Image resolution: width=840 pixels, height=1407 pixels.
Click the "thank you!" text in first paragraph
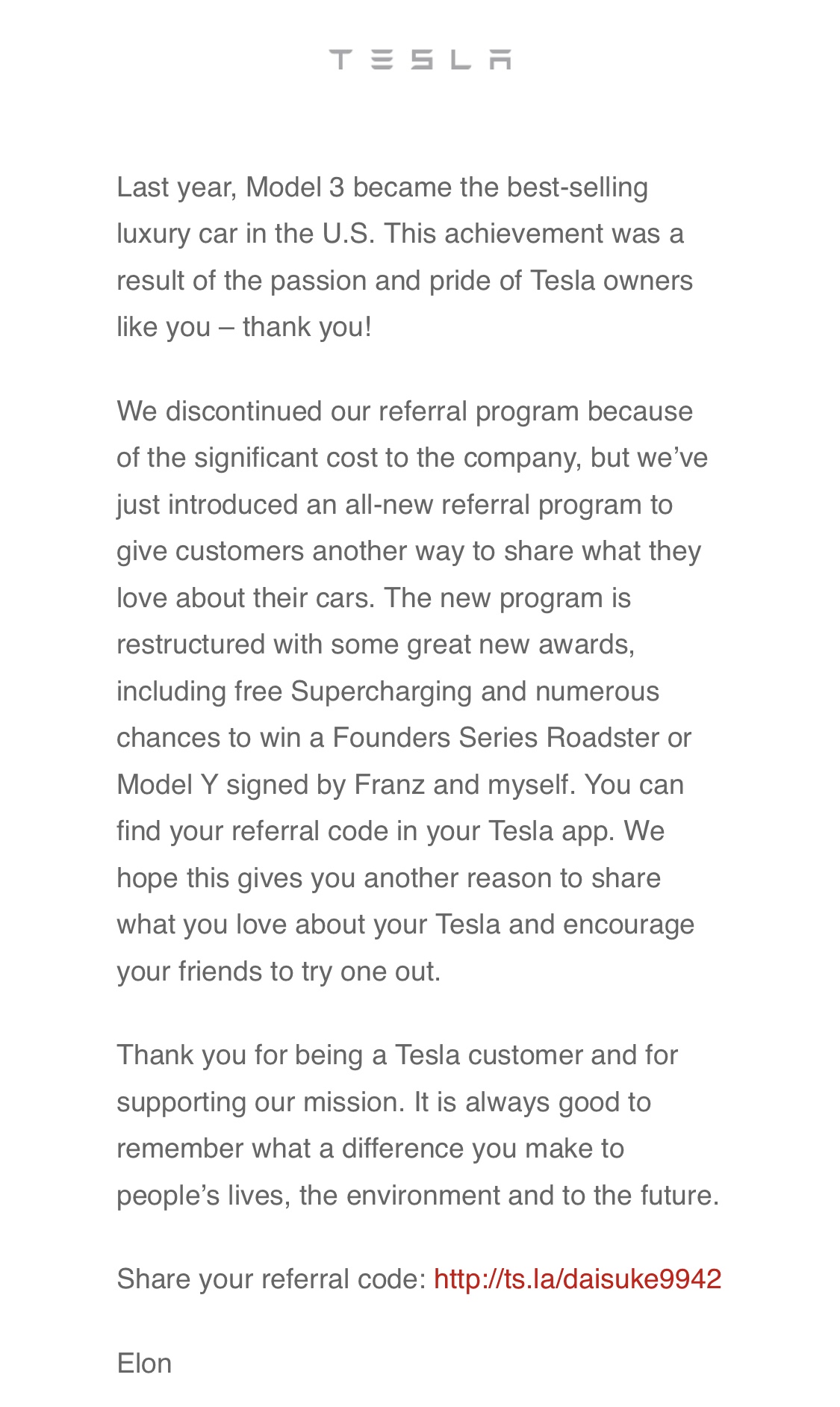pos(307,327)
